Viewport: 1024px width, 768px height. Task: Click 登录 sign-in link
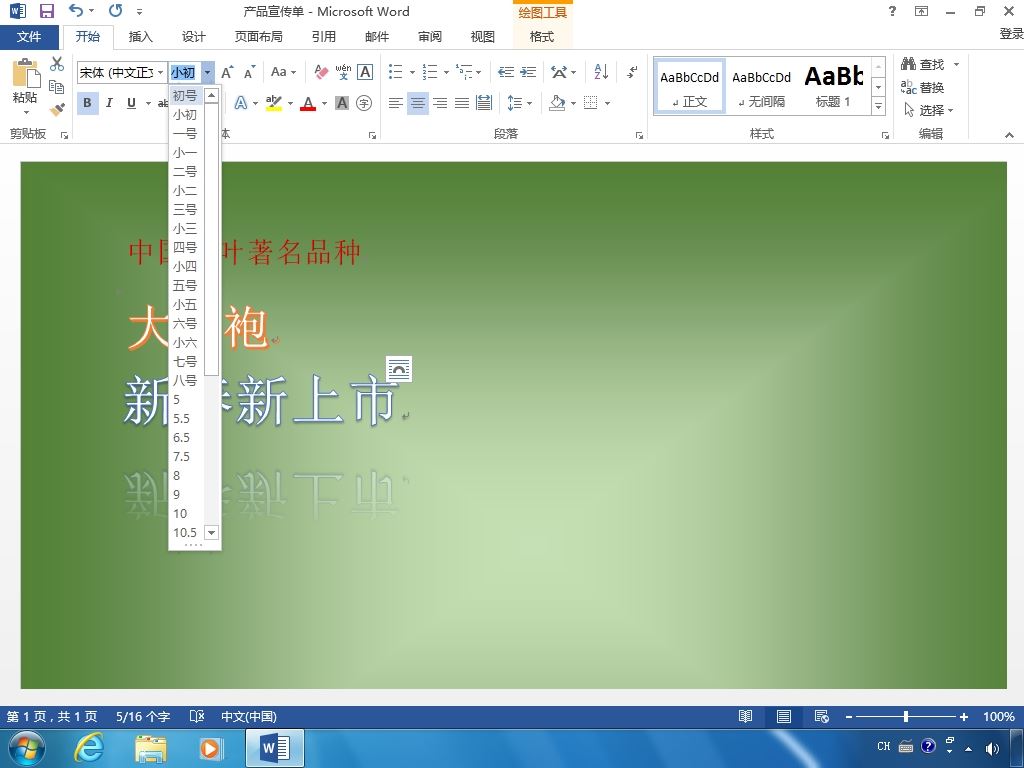tap(1011, 34)
